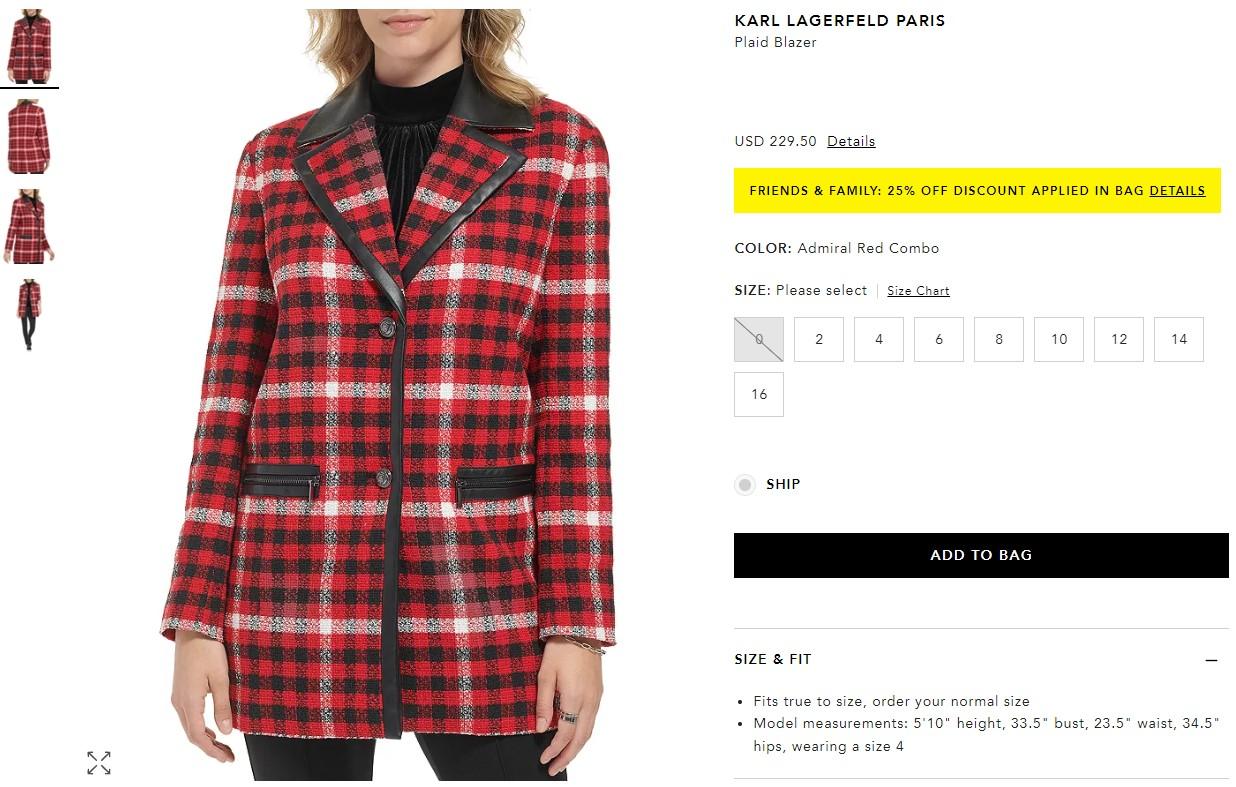This screenshot has height=787, width=1236.
Task: Click the unavailable size 0 box
Action: [759, 339]
